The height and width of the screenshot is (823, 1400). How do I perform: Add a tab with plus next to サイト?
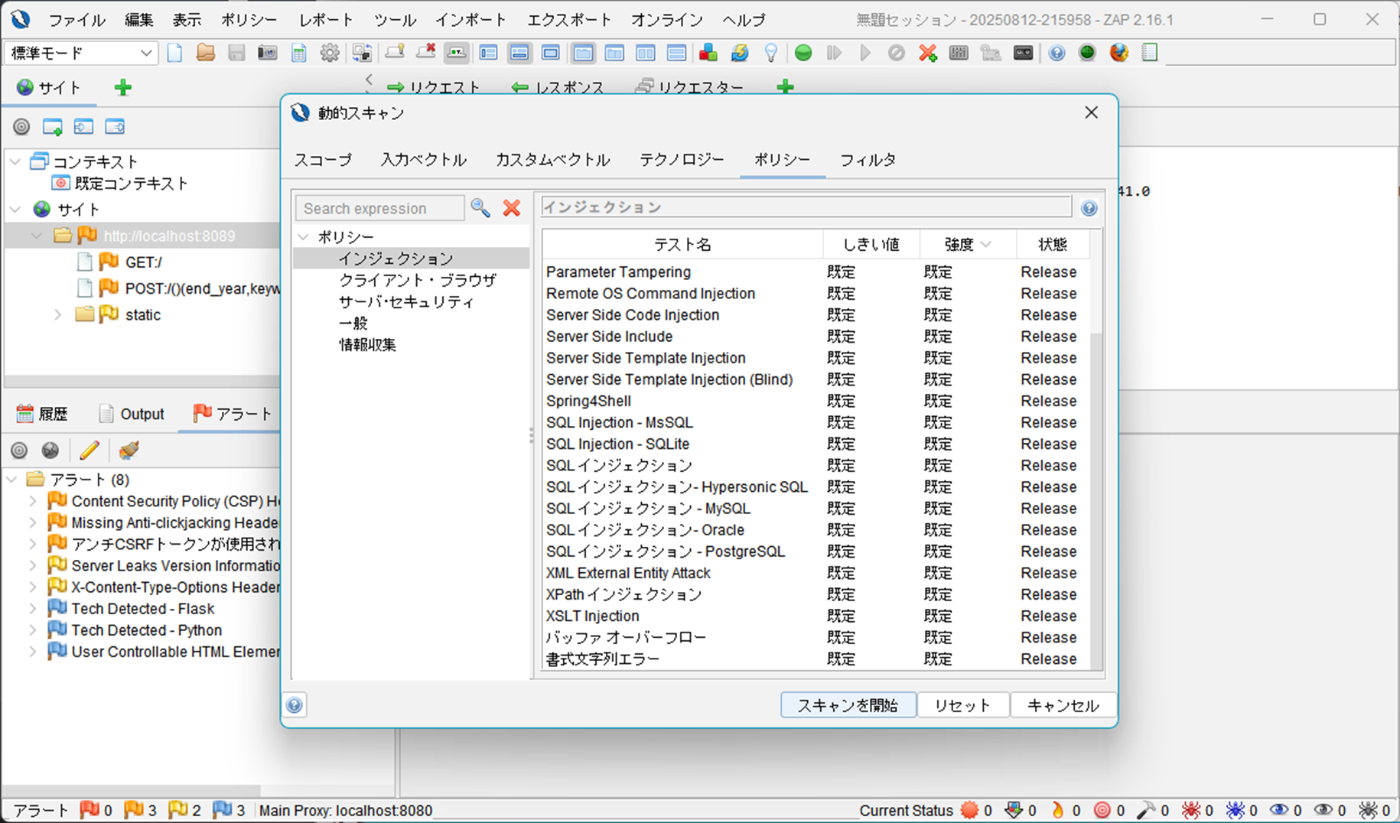[123, 88]
